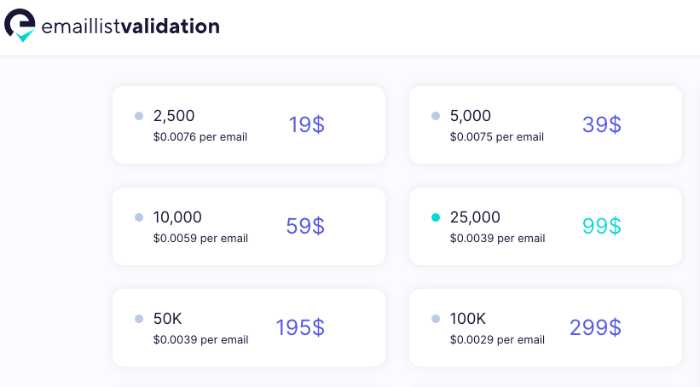Click the highlighted 99$ price
Screen dimensions: 700x387
tap(602, 226)
